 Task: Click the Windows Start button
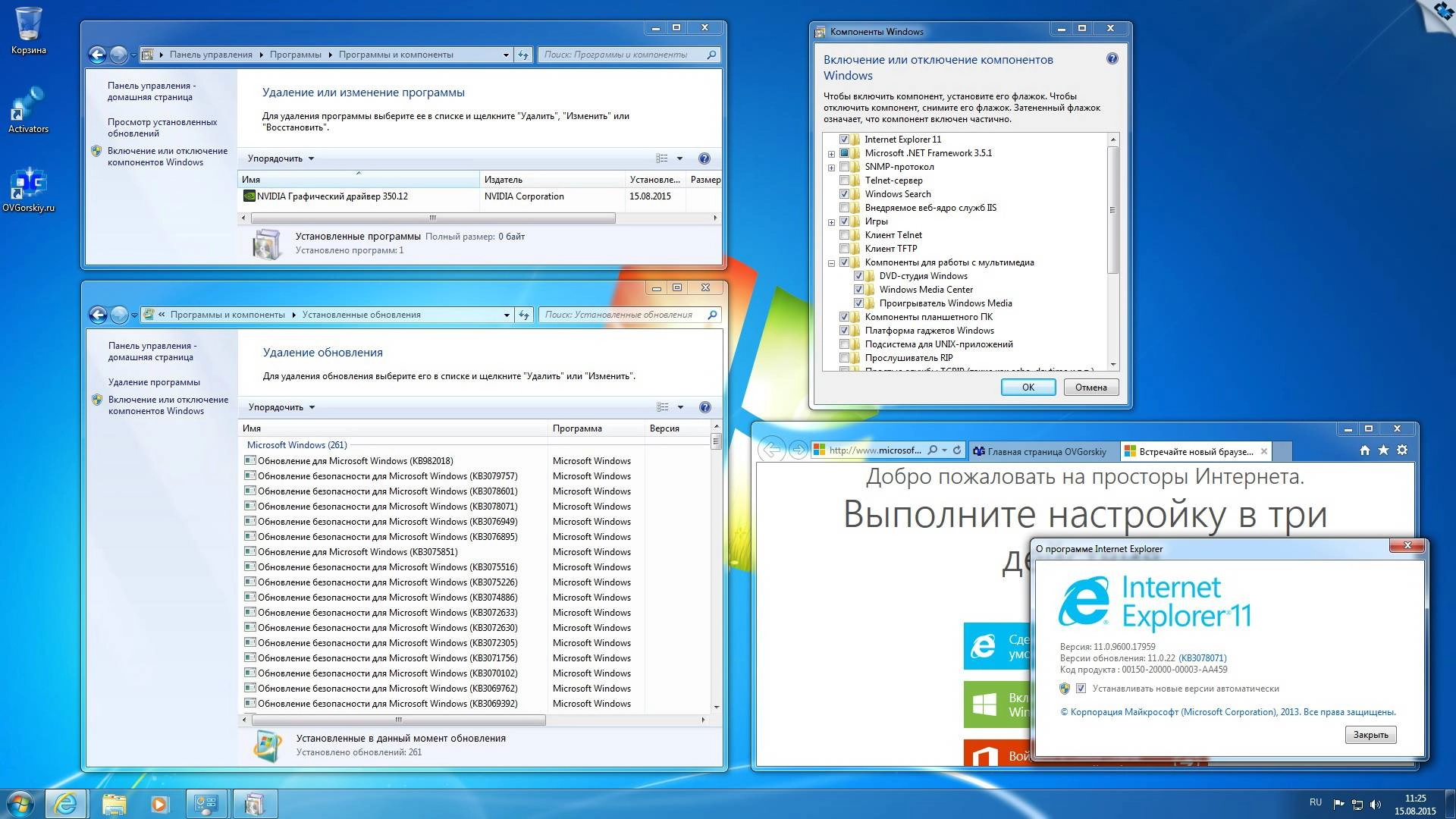(x=20, y=804)
